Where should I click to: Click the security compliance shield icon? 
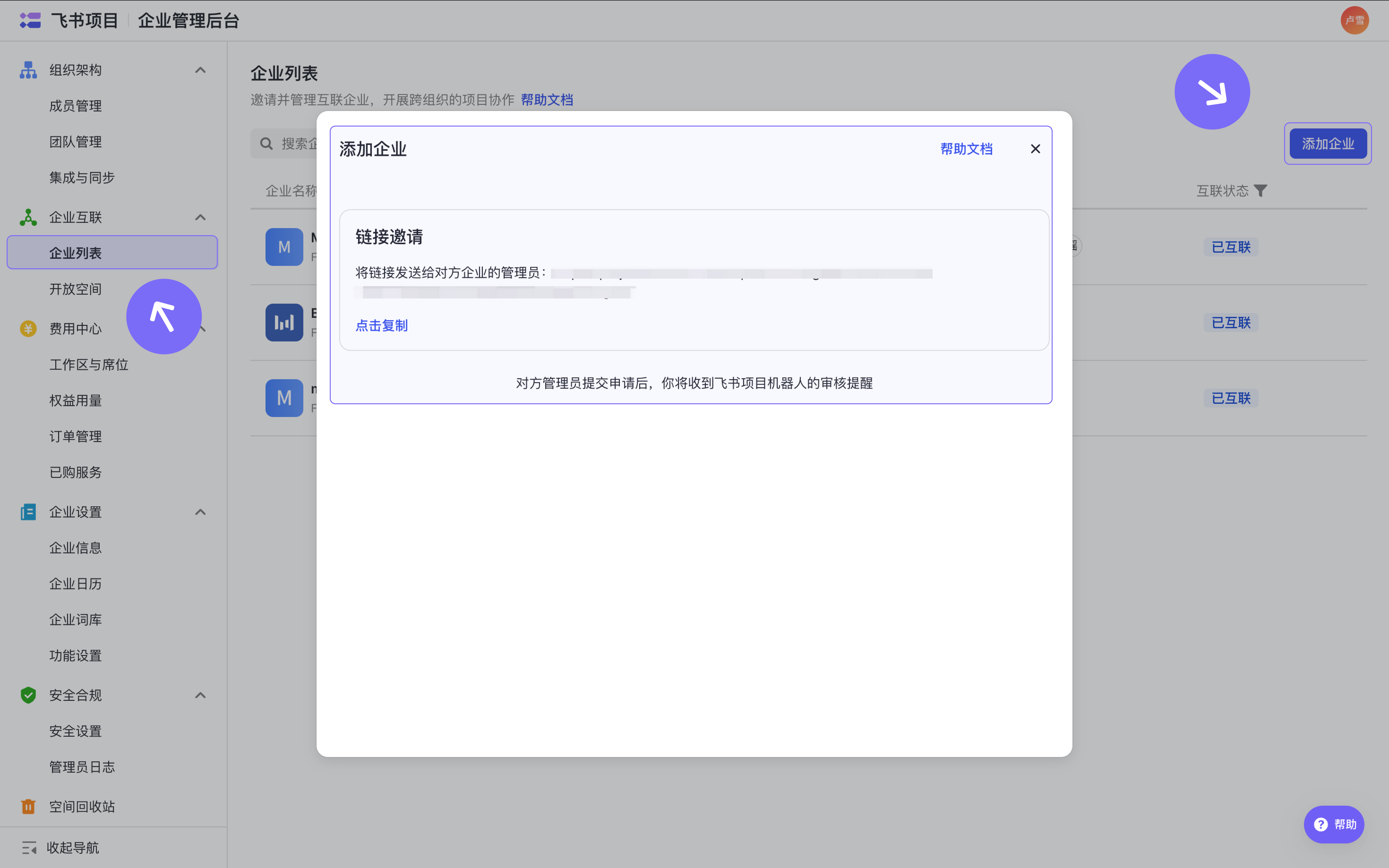28,695
